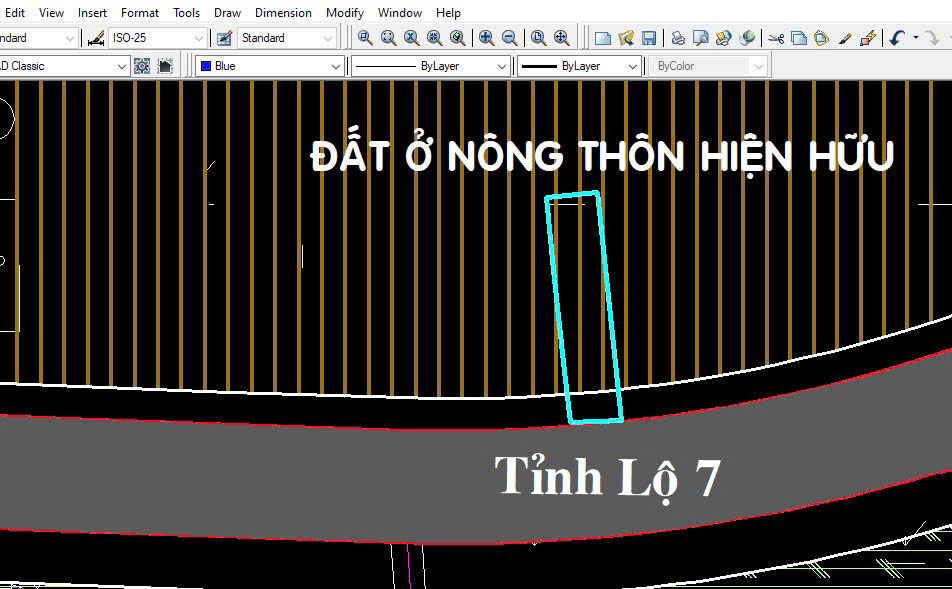Open the Dimension Style manager icon

[x=96, y=38]
